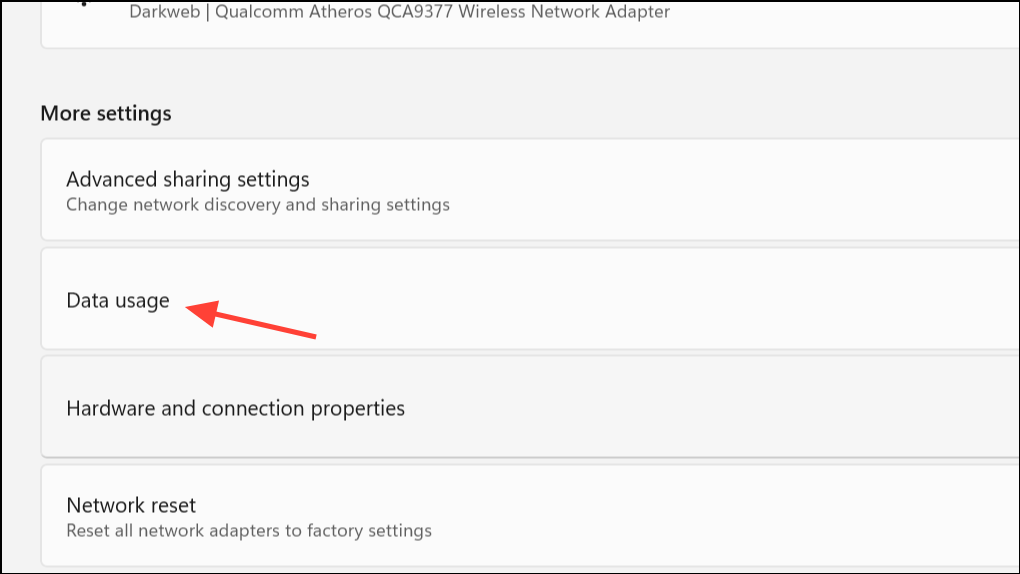Click the red arrow pointing at Data usage

[x=255, y=317]
